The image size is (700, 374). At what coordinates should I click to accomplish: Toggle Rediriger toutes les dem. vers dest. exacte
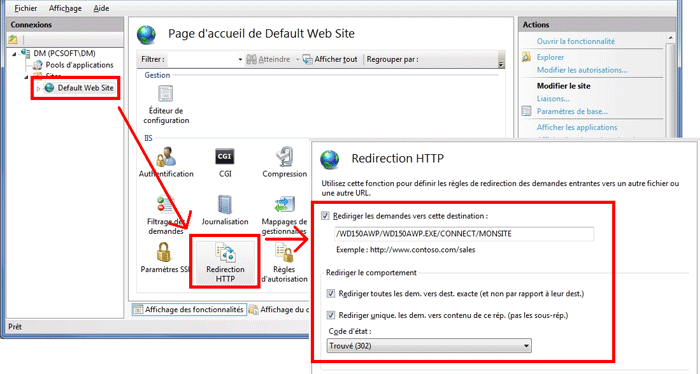(x=330, y=294)
